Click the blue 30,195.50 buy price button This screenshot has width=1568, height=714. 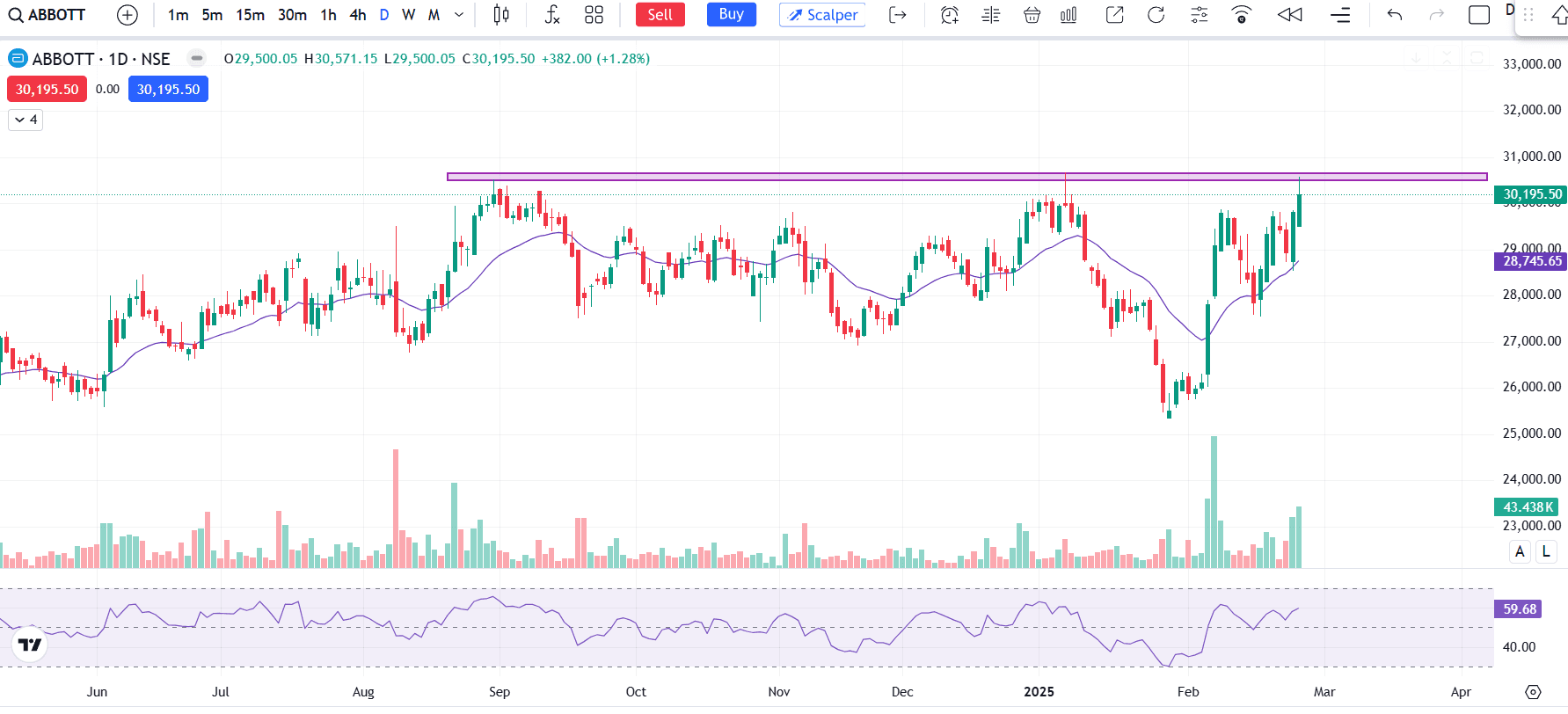(x=168, y=89)
